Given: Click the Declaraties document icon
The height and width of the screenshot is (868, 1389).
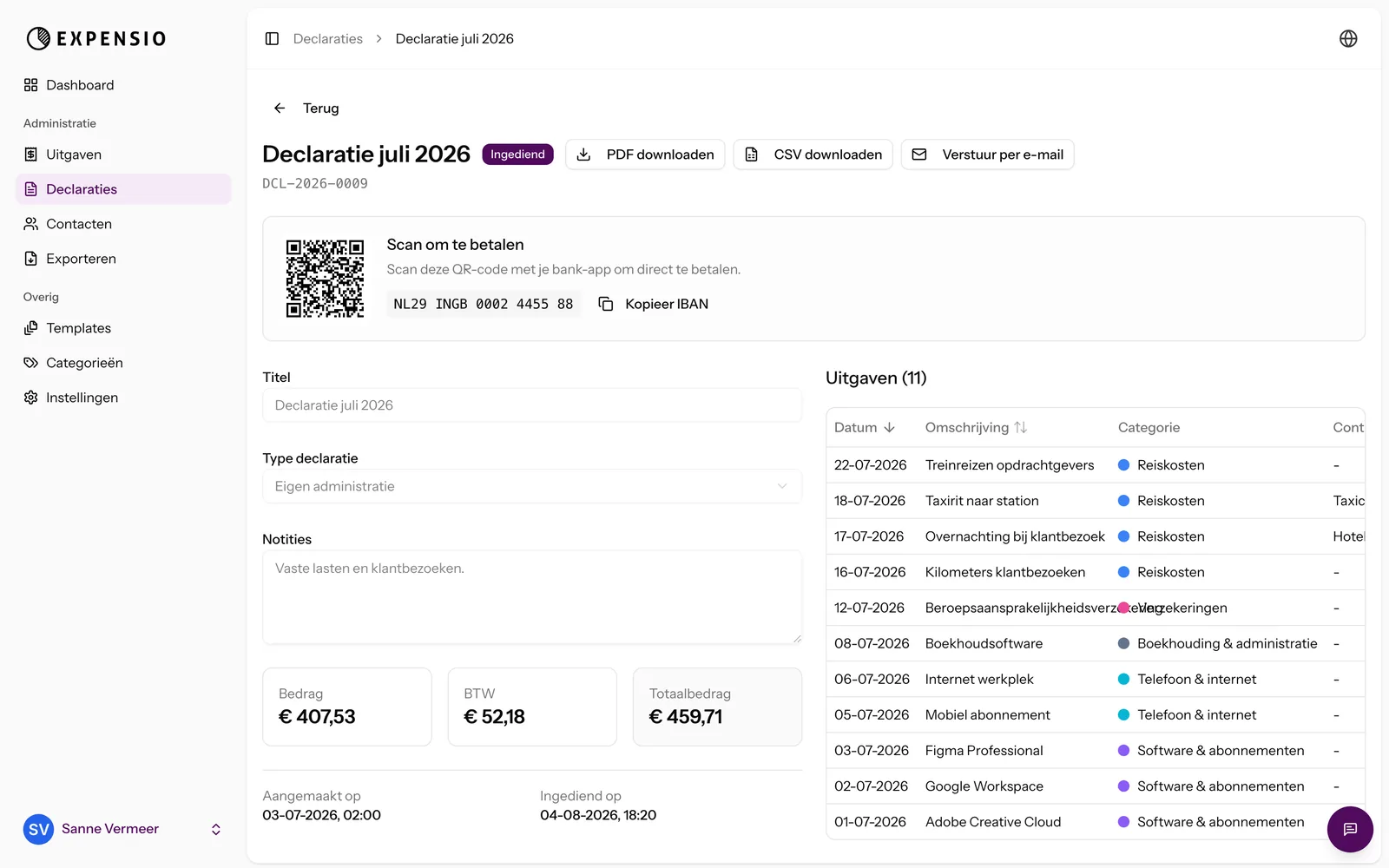Looking at the screenshot, I should pyautogui.click(x=31, y=189).
